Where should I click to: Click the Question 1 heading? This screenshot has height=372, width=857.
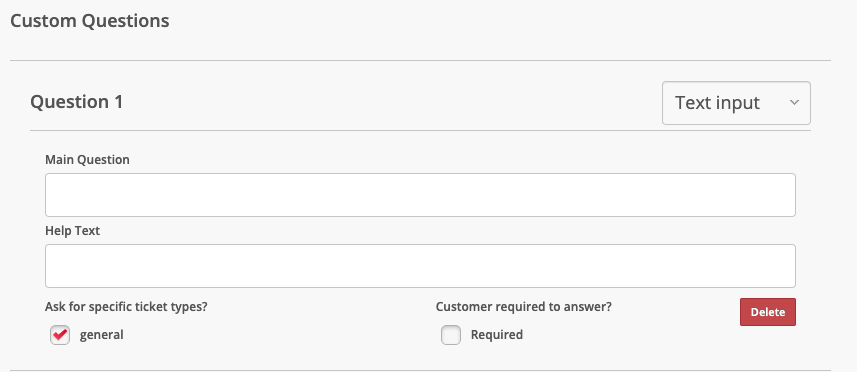point(77,102)
